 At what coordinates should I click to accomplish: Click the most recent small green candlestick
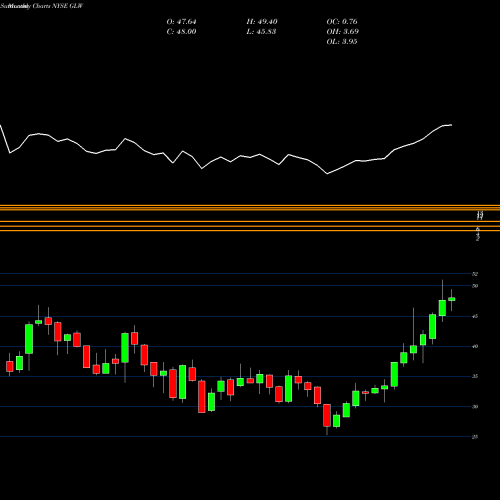pyautogui.click(x=452, y=299)
